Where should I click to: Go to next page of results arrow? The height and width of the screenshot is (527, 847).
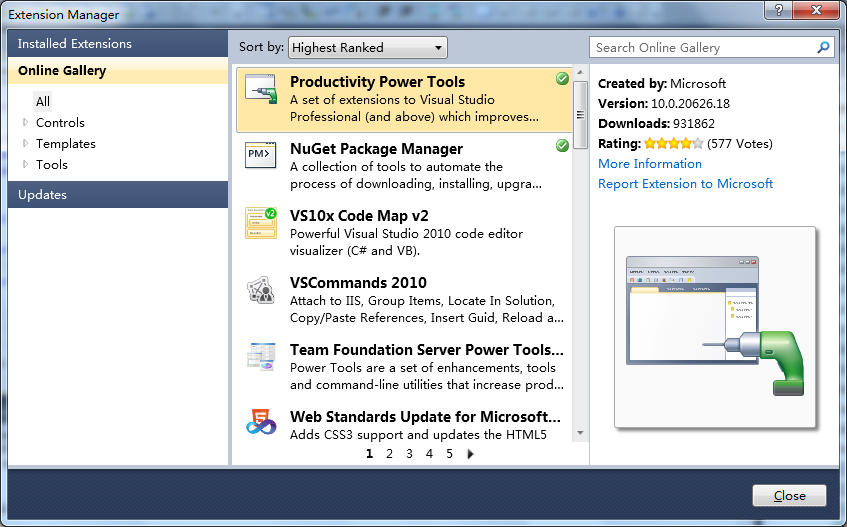tap(470, 454)
